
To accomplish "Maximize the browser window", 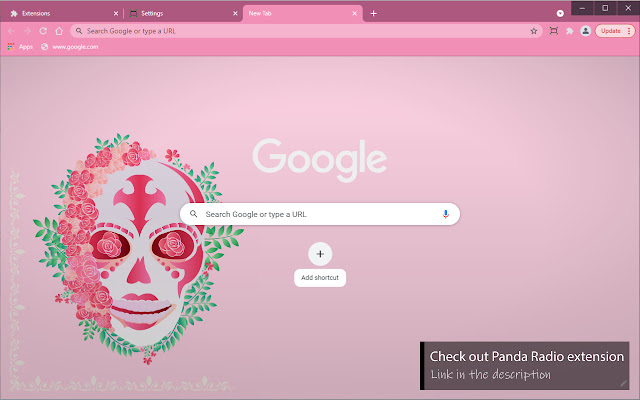I will point(605,8).
